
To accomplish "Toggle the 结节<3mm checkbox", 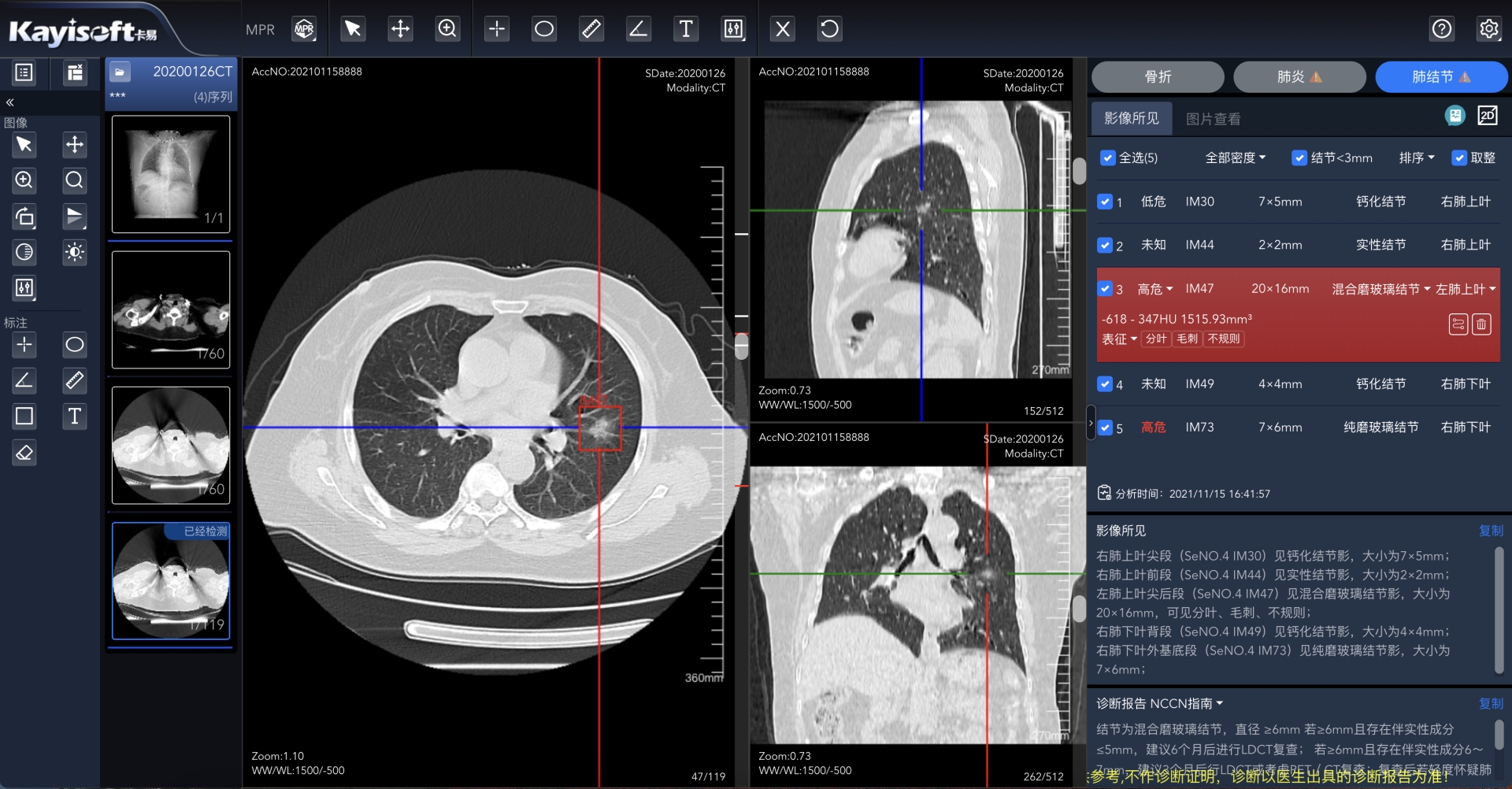I will tap(1299, 157).
